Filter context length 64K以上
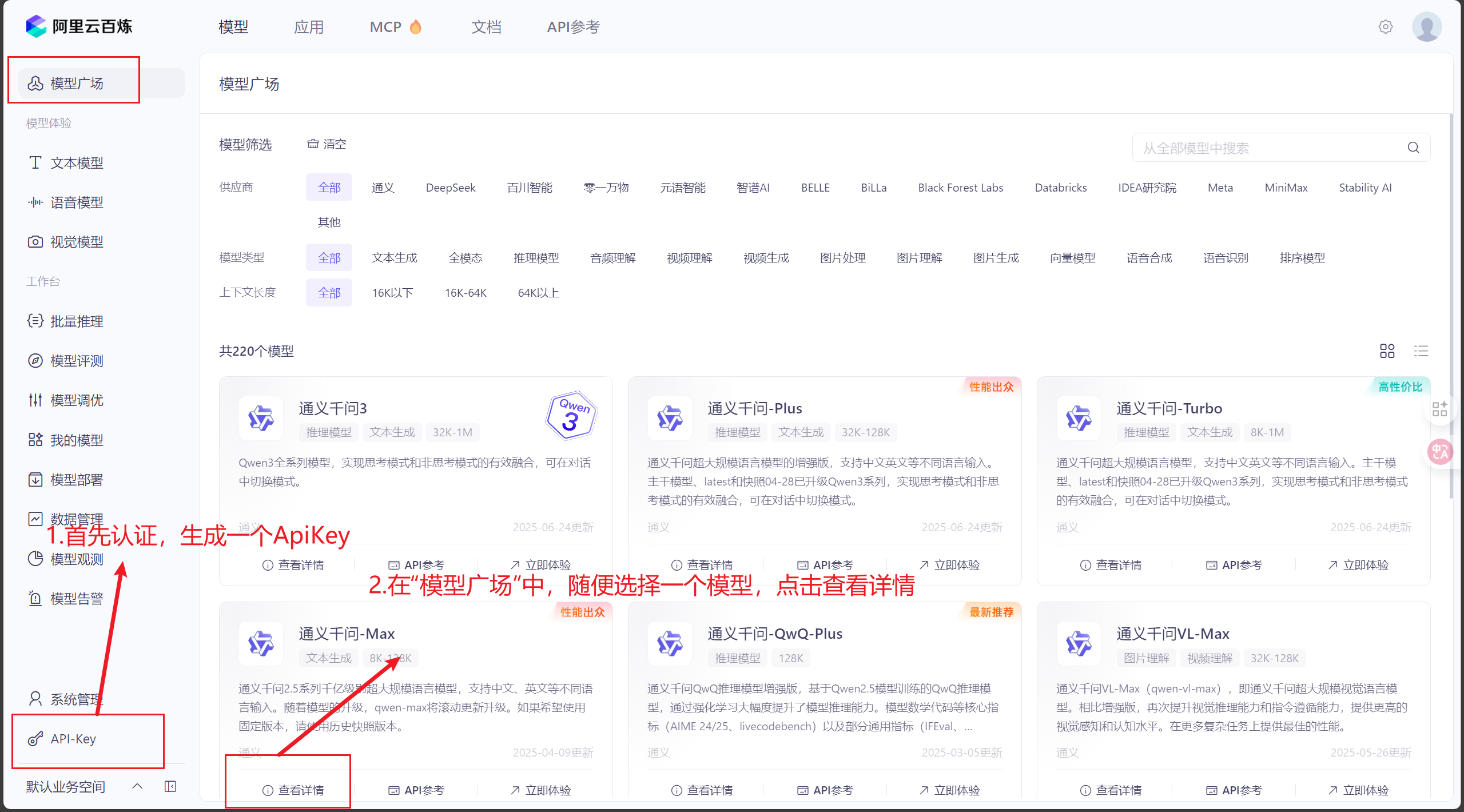 pyautogui.click(x=538, y=293)
